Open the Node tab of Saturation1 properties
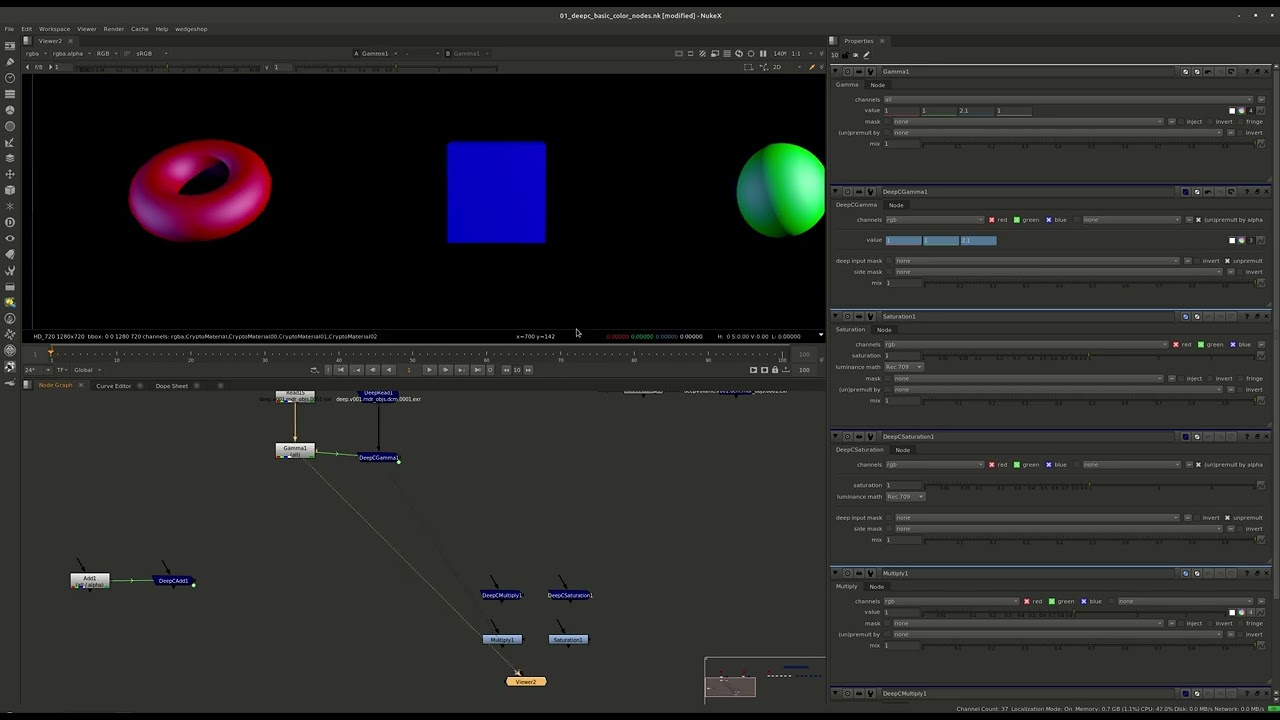Viewport: 1280px width, 720px height. 884,330
